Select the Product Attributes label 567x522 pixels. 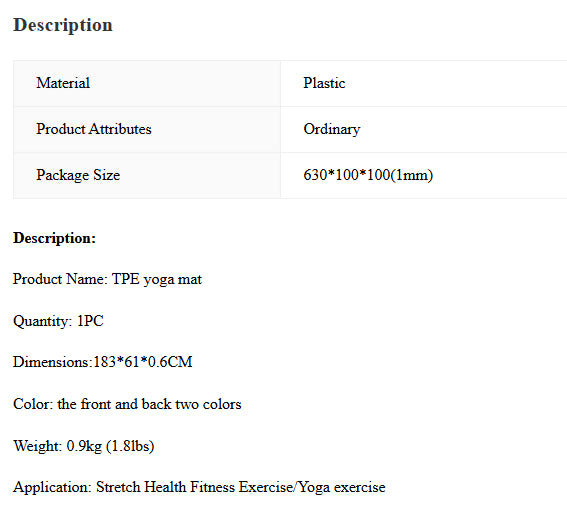point(94,129)
